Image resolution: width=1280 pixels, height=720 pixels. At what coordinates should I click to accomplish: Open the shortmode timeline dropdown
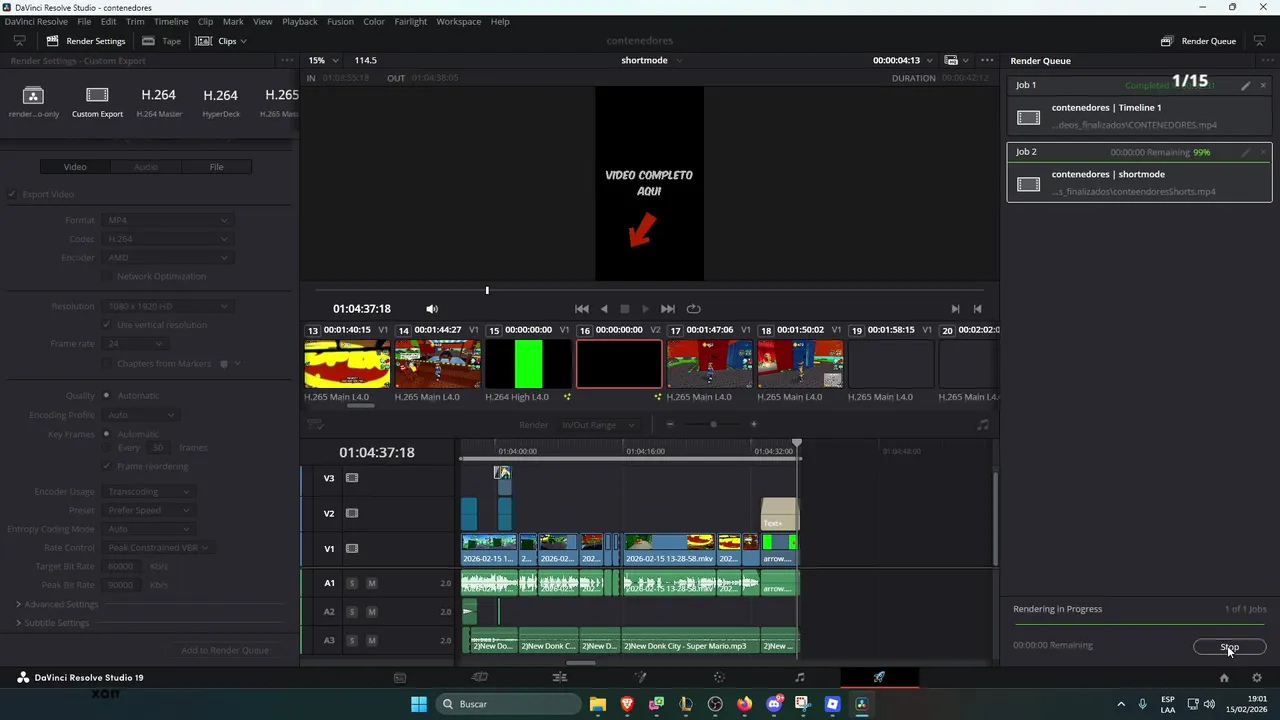[651, 60]
